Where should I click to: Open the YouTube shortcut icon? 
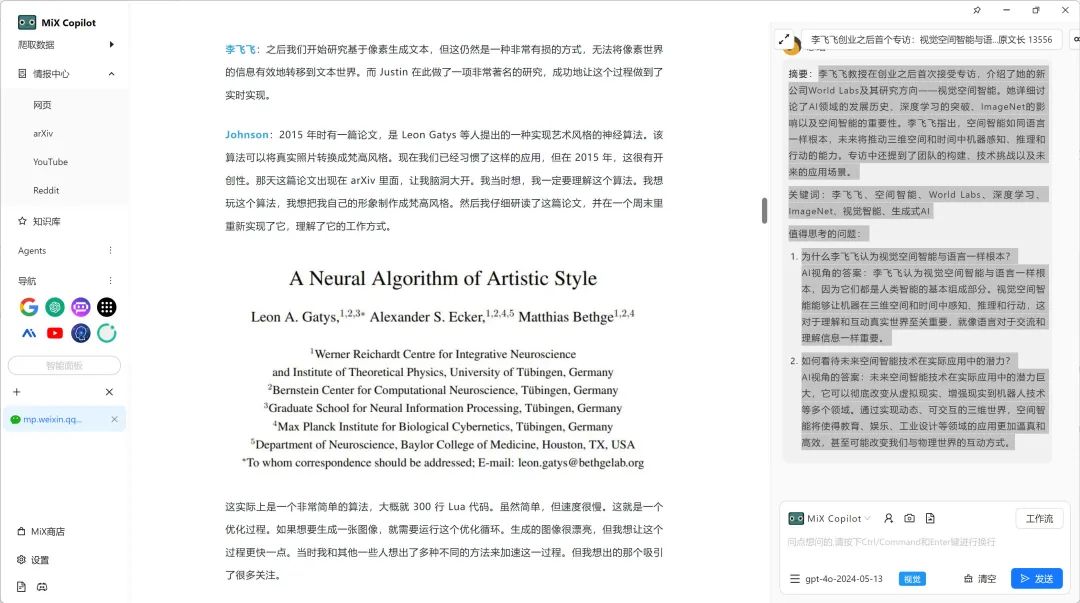[x=54, y=334]
